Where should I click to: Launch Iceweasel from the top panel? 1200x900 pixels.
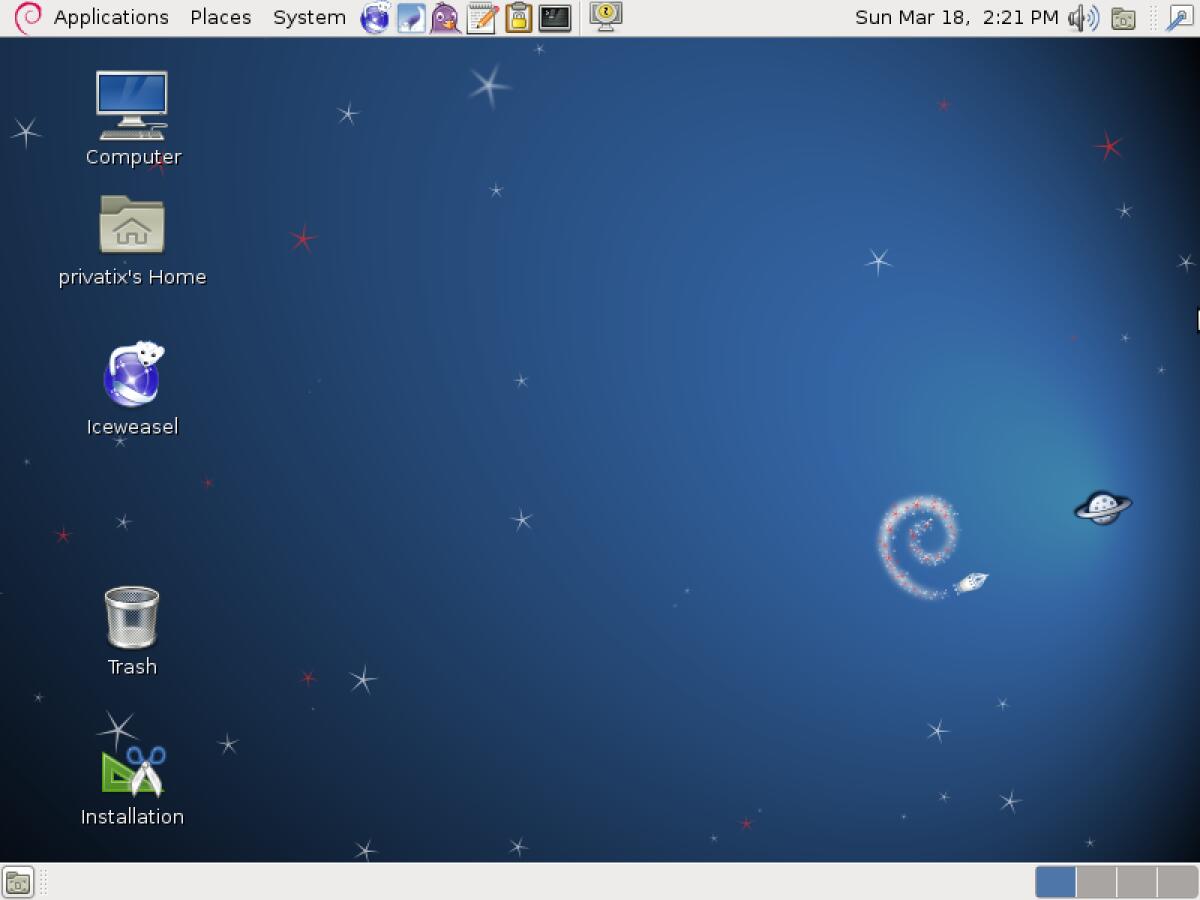[374, 17]
